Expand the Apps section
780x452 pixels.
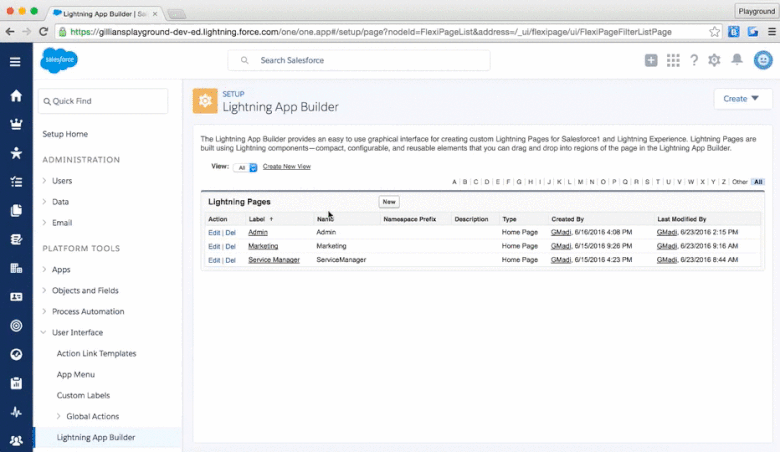[x=44, y=269]
